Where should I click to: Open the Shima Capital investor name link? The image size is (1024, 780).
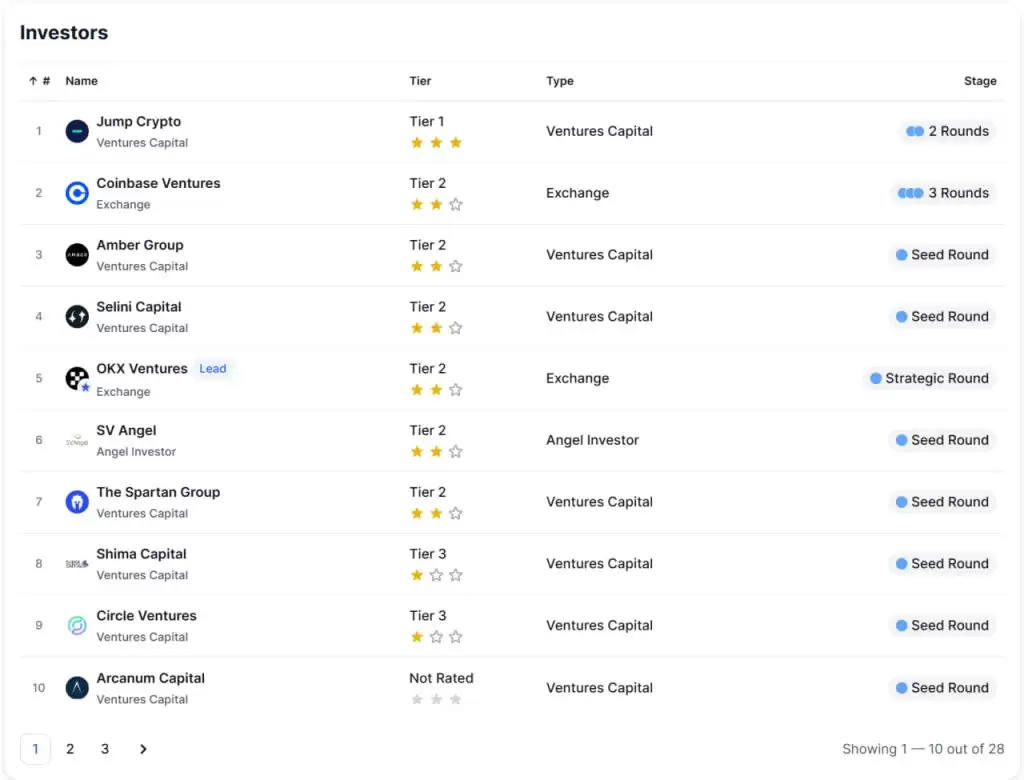(x=141, y=554)
